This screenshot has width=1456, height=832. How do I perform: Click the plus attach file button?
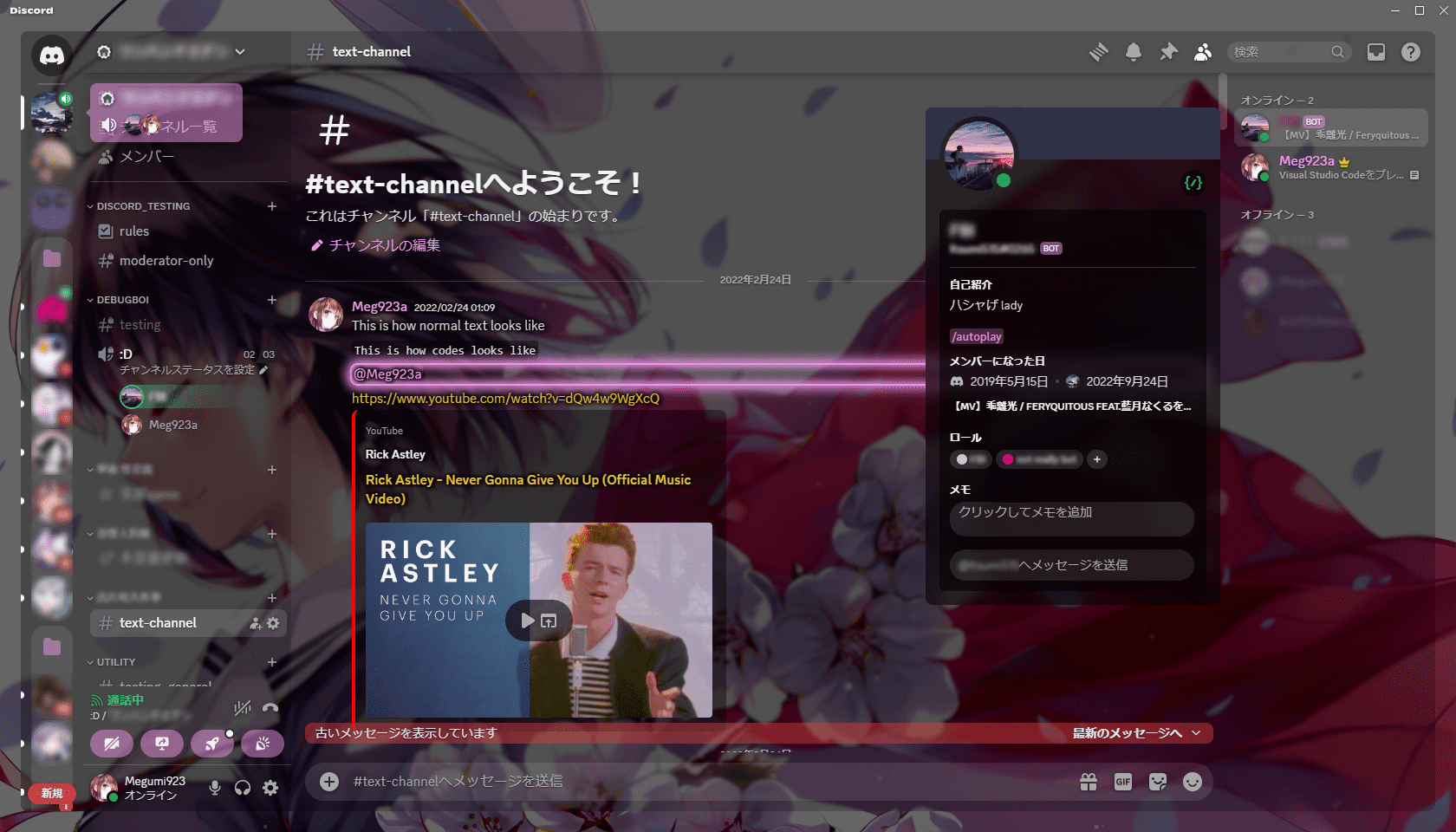pos(329,782)
